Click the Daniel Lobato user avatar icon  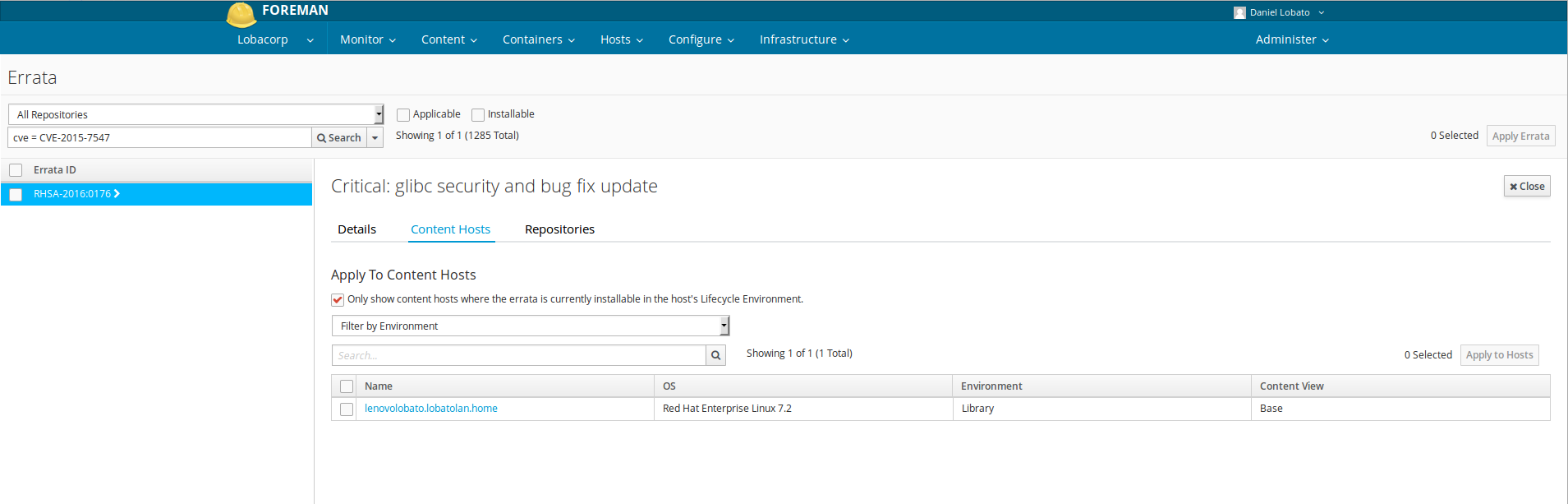coord(1239,13)
